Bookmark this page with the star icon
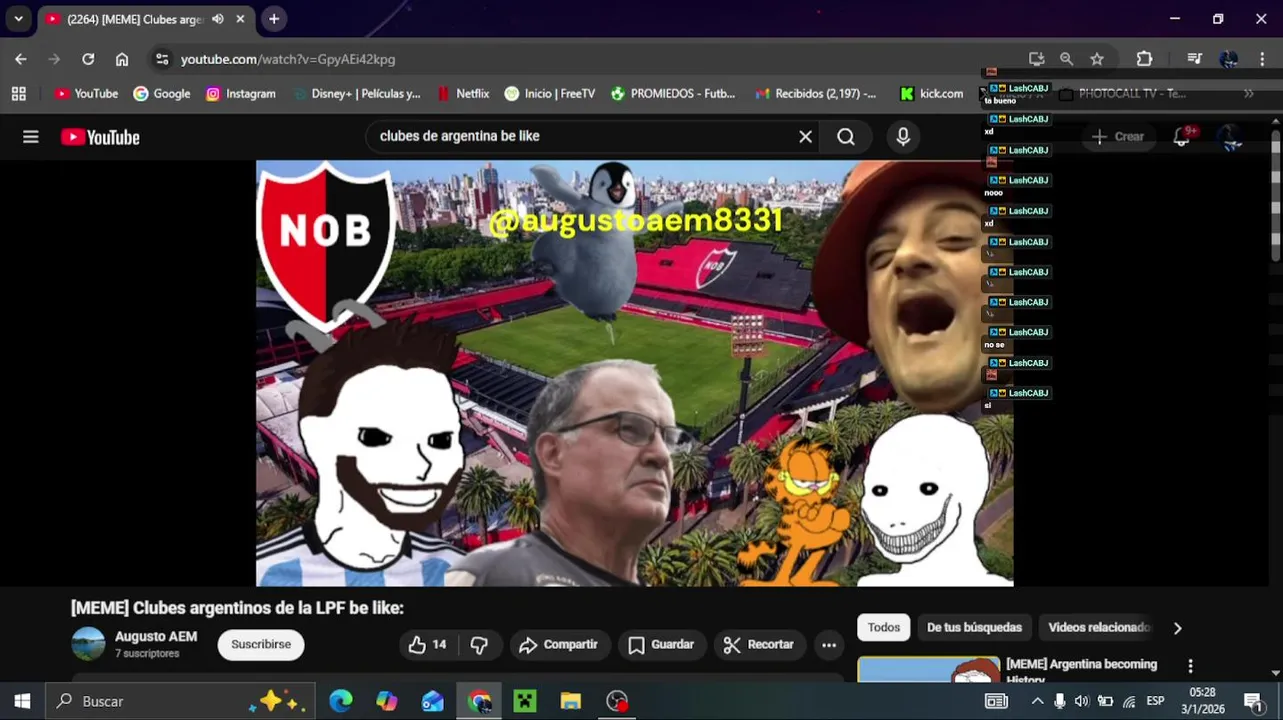 [1097, 59]
